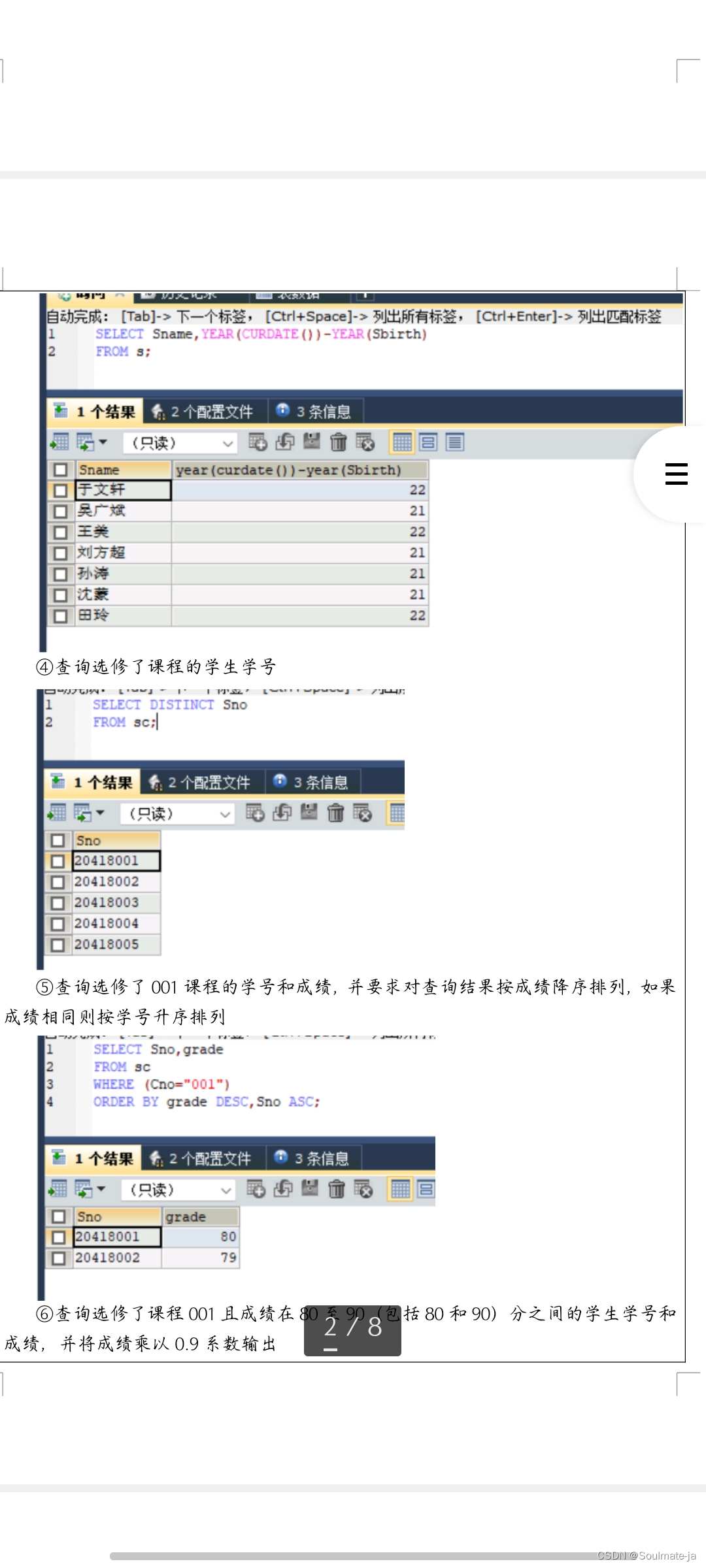Click trash icon in grade results toolbar
Image resolution: width=706 pixels, height=1568 pixels.
coord(337,1189)
